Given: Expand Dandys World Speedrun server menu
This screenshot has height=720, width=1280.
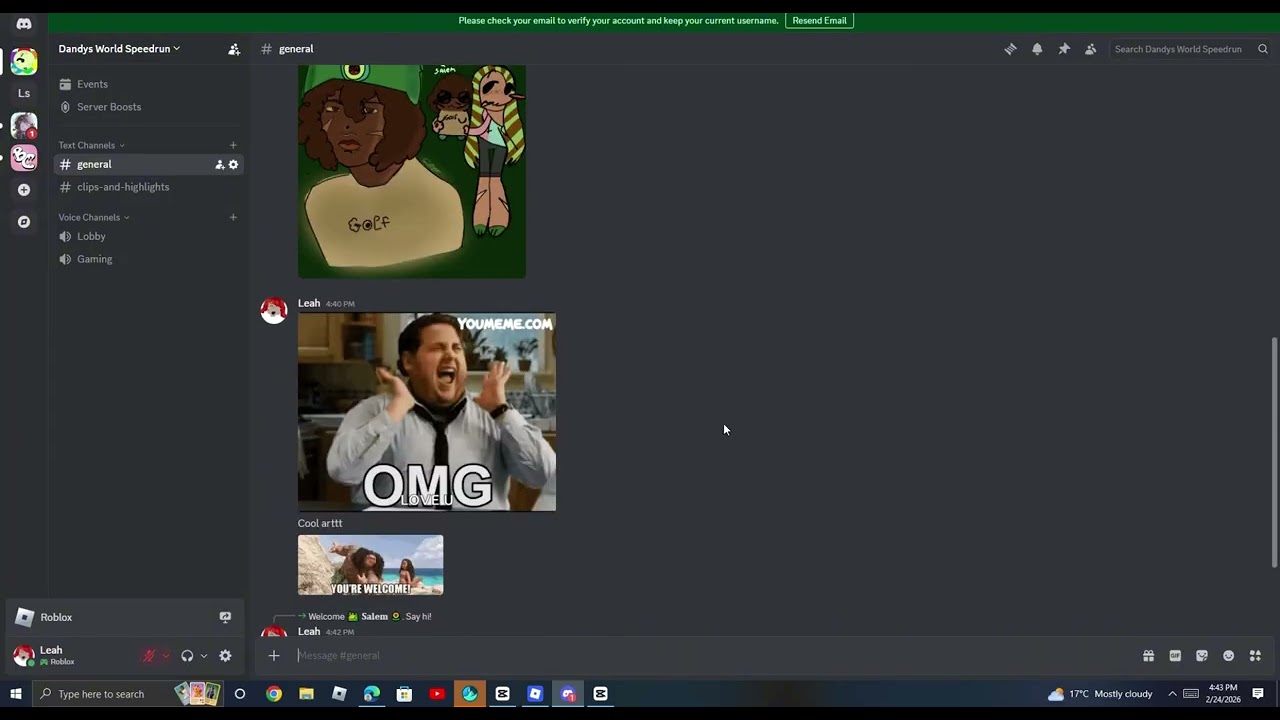Looking at the screenshot, I should (120, 49).
